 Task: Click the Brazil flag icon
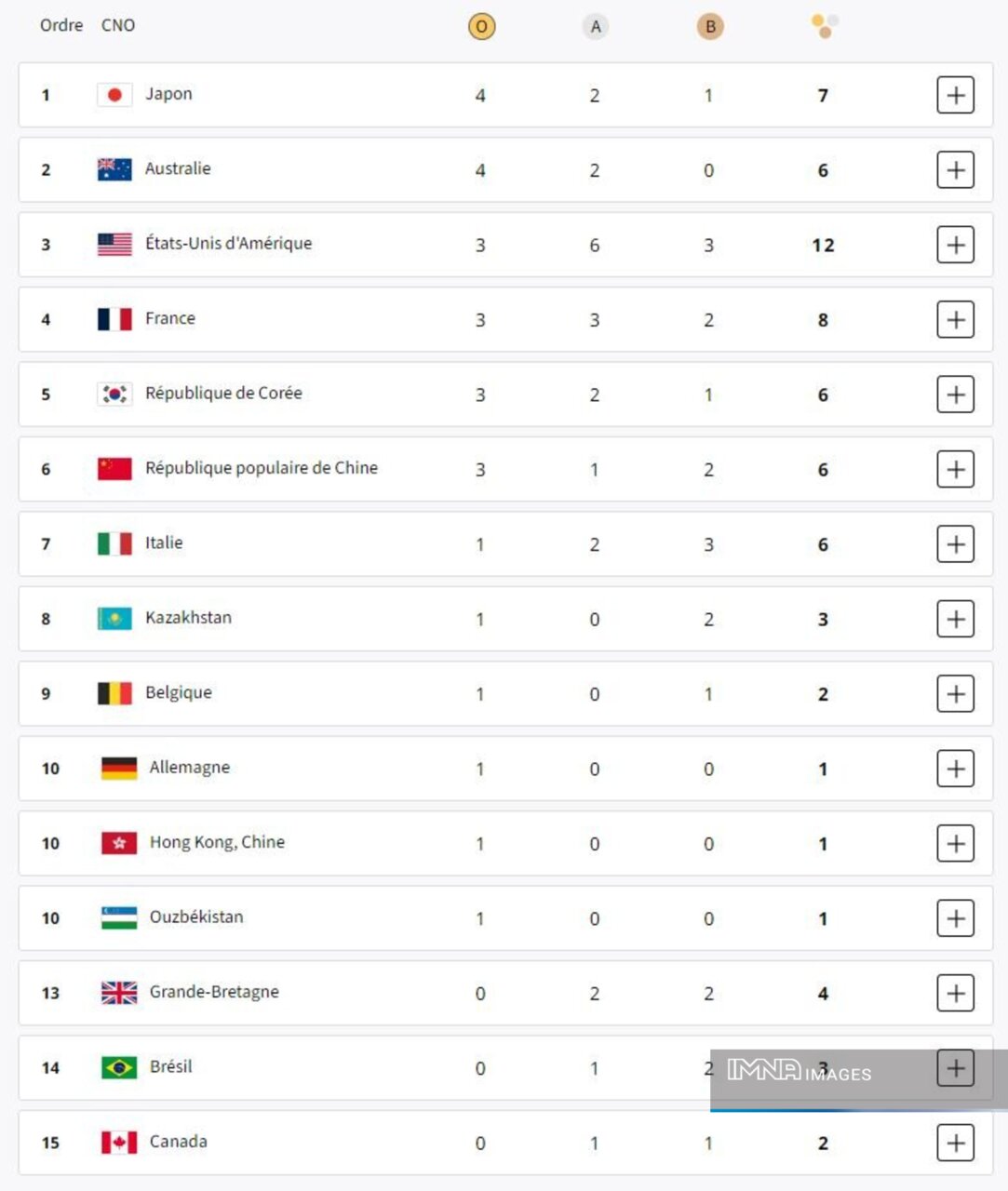tap(119, 1067)
